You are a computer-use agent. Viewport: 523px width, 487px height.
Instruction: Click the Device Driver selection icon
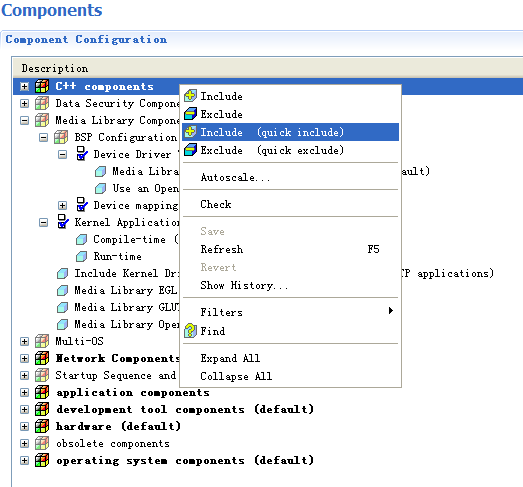point(82,154)
